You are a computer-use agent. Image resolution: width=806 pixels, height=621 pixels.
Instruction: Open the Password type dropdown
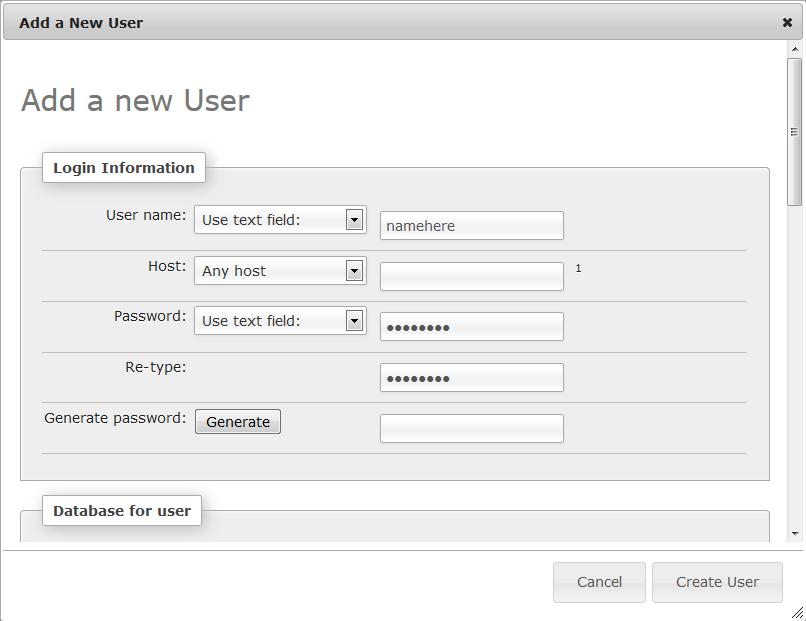coord(280,321)
